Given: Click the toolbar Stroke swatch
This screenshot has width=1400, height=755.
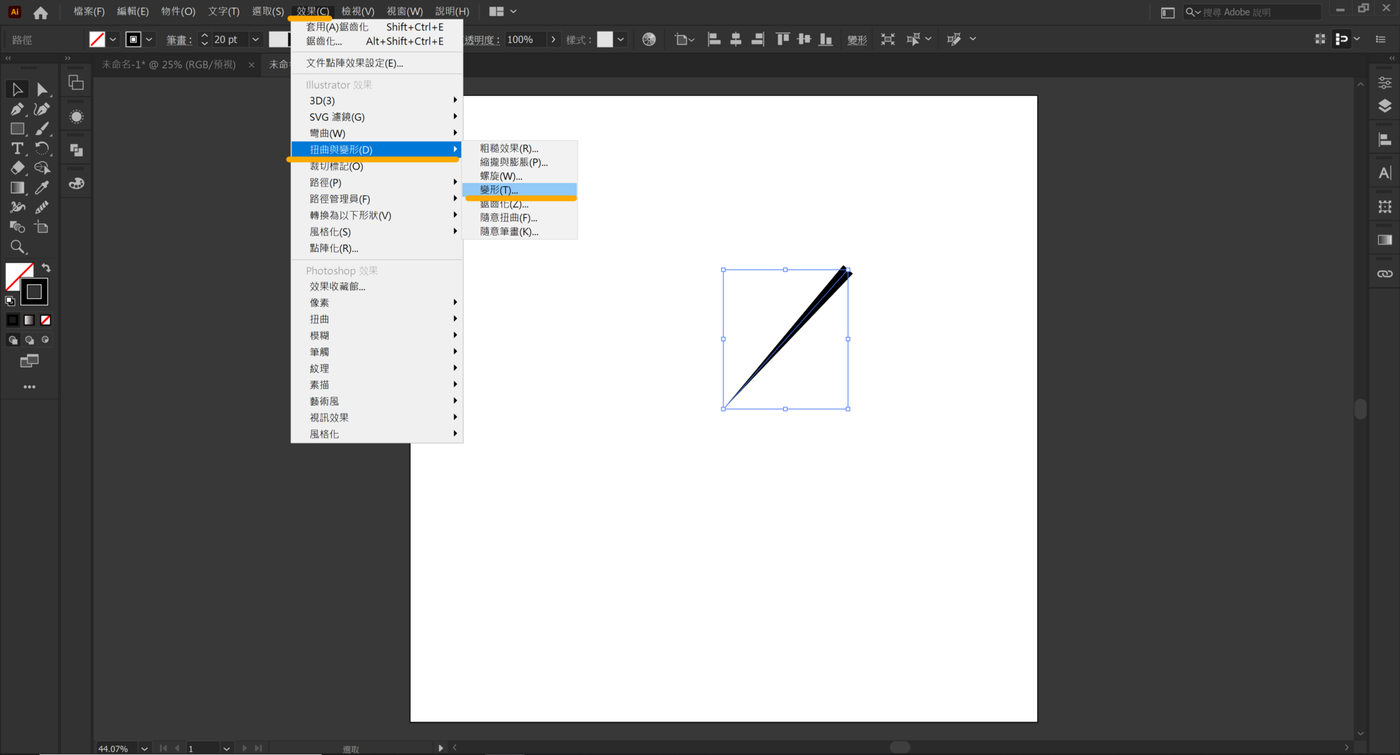Looking at the screenshot, I should [34, 292].
